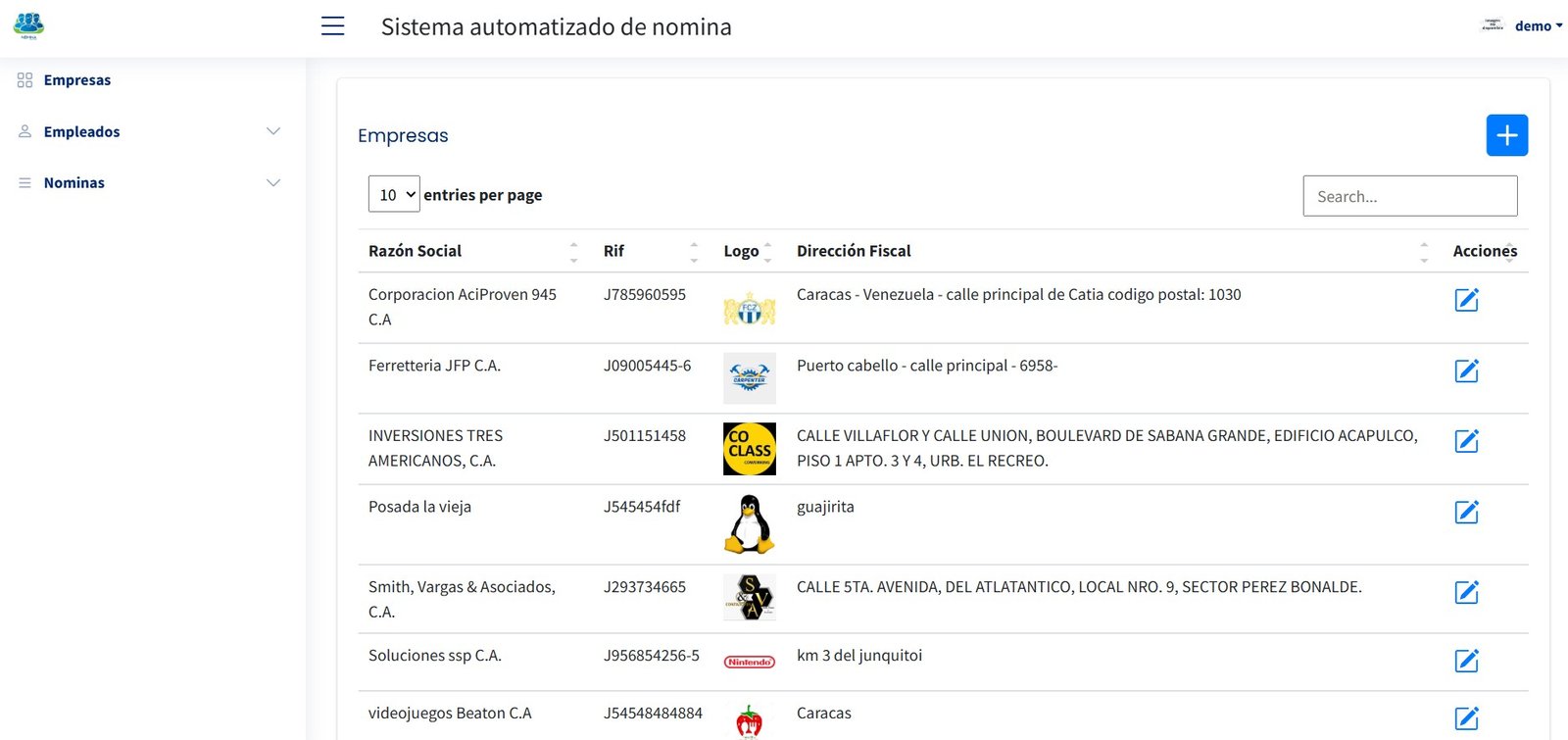
Task: Edit Soluciones ssp C.A. company
Action: [1466, 661]
